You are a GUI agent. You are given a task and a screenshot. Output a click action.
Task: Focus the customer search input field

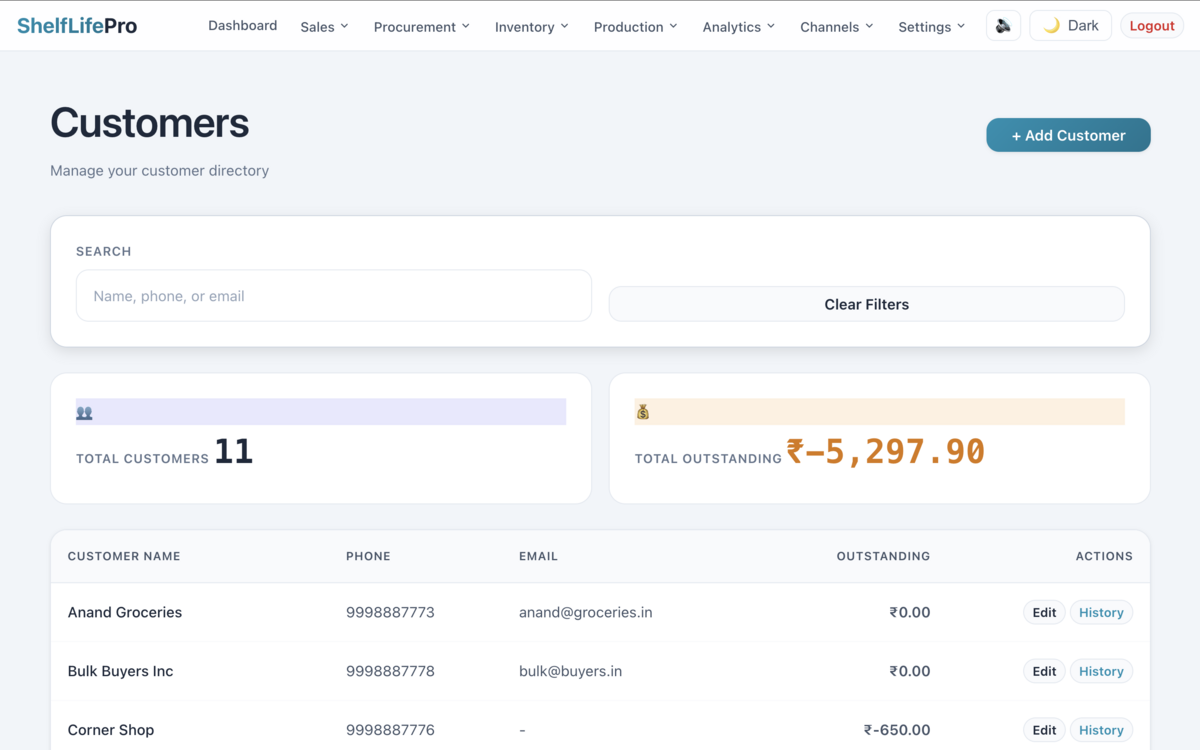333,296
